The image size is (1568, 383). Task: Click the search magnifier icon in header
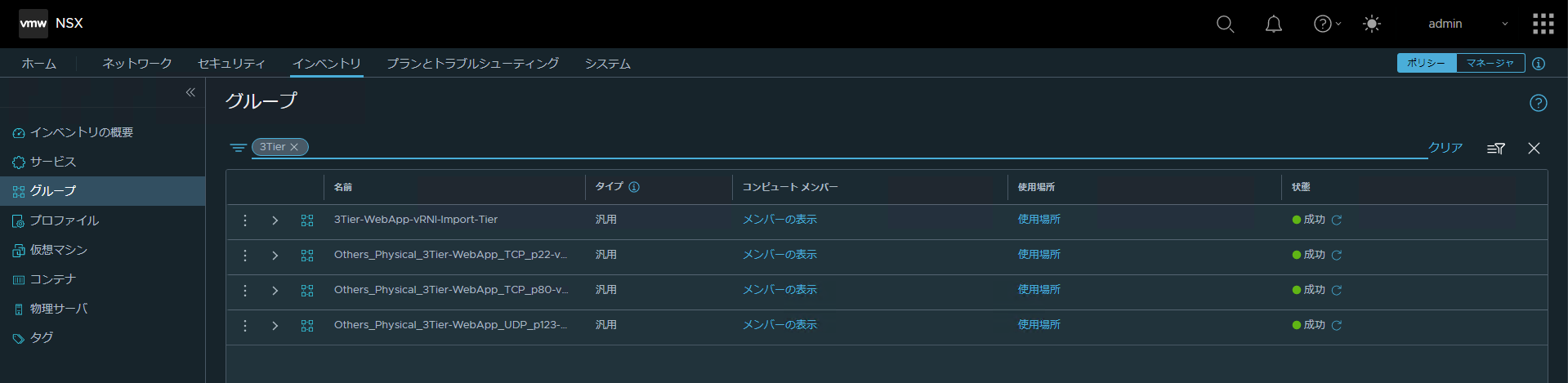1225,24
